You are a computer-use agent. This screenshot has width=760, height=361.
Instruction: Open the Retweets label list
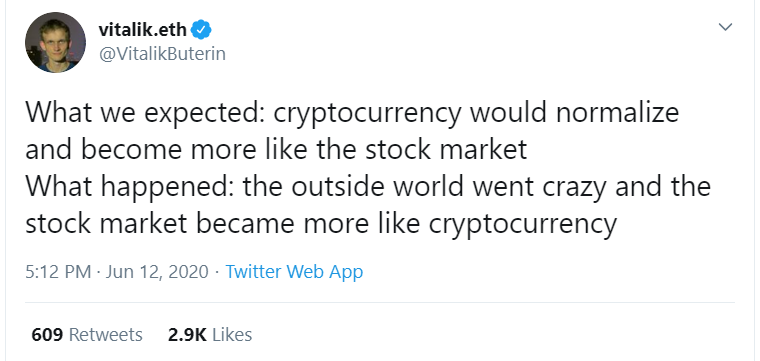[106, 335]
